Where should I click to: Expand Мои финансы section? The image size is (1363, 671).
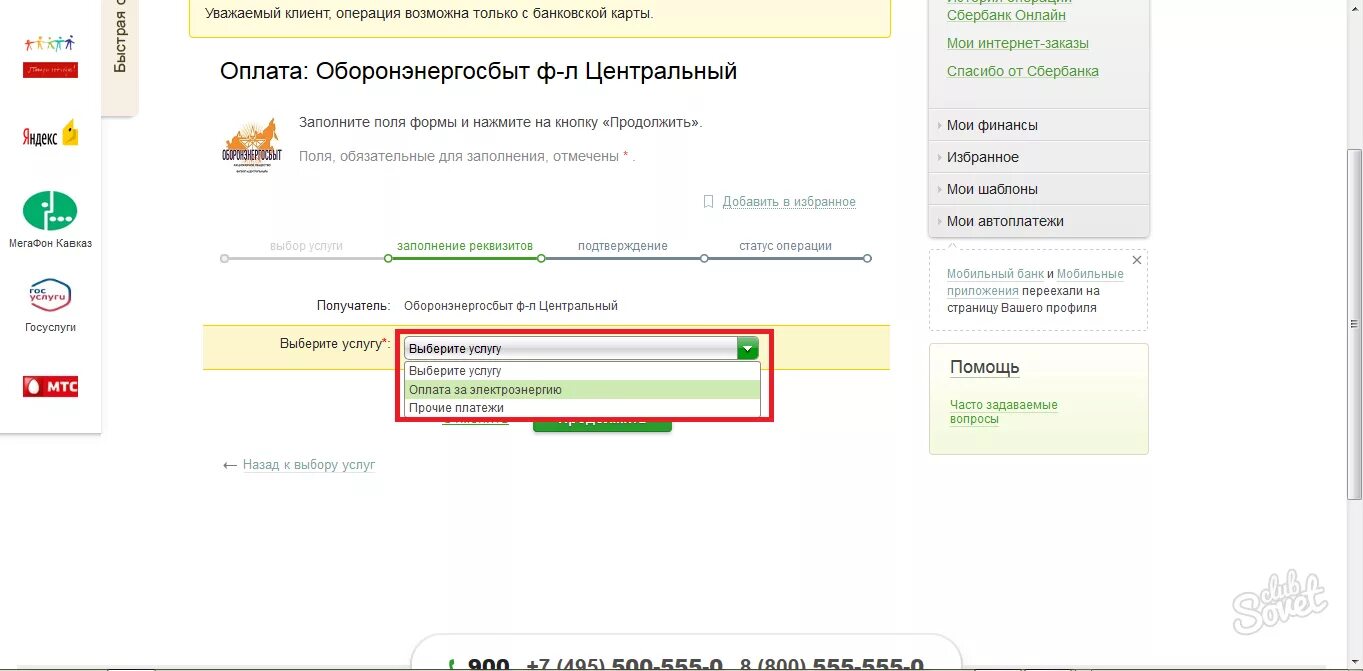1039,125
